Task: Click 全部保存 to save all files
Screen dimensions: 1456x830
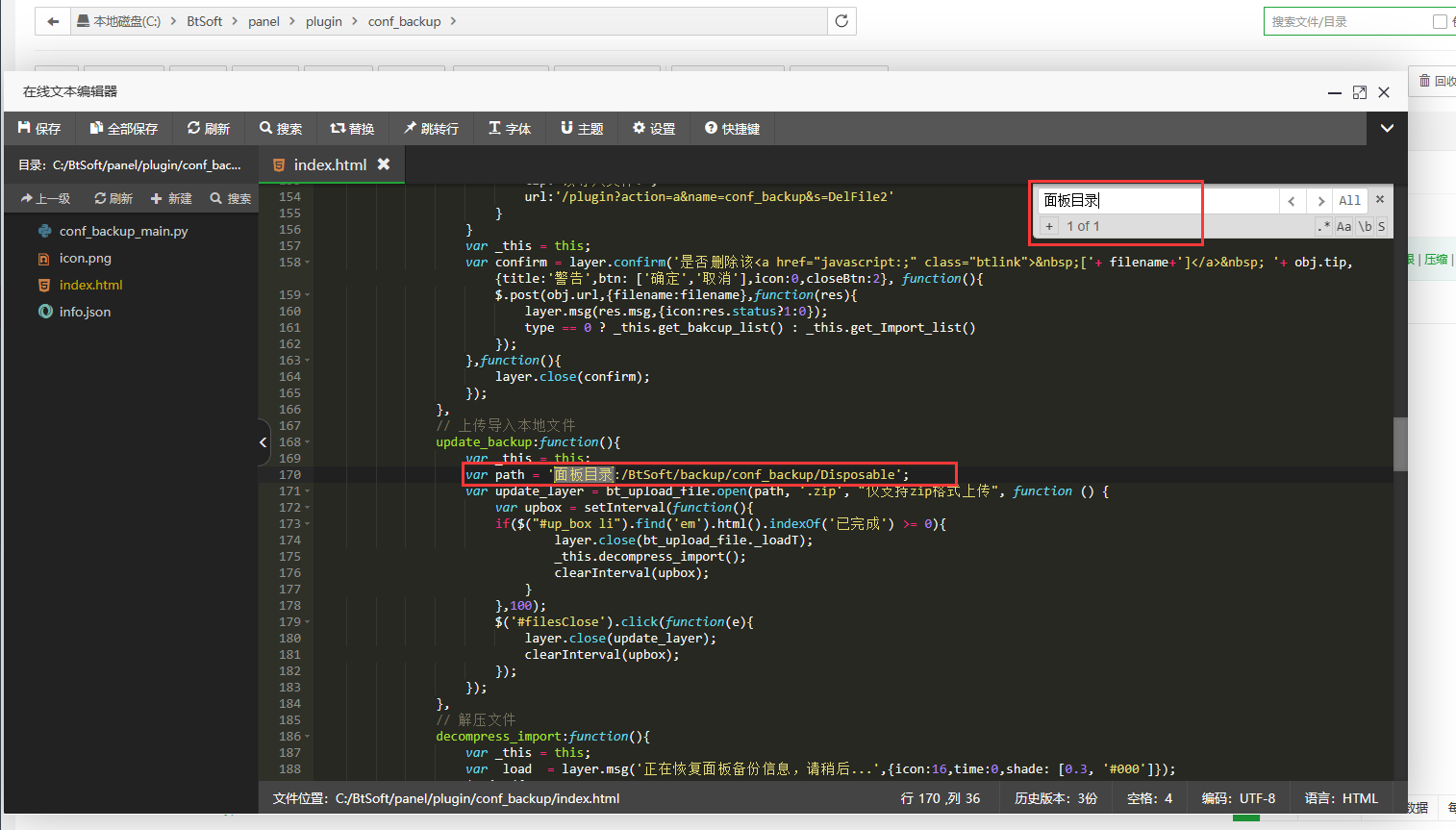Action: point(124,128)
